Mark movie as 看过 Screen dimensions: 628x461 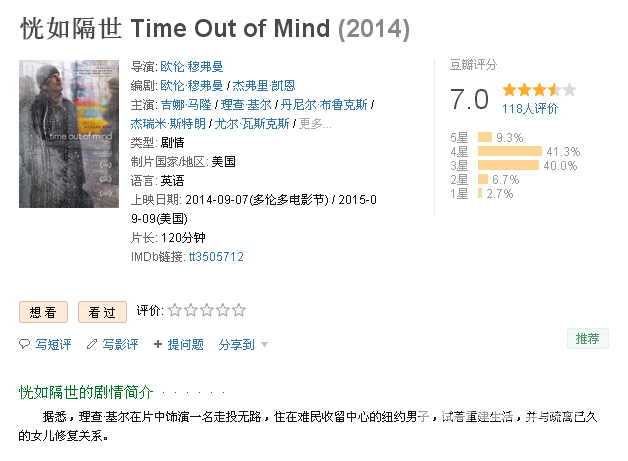[102, 312]
